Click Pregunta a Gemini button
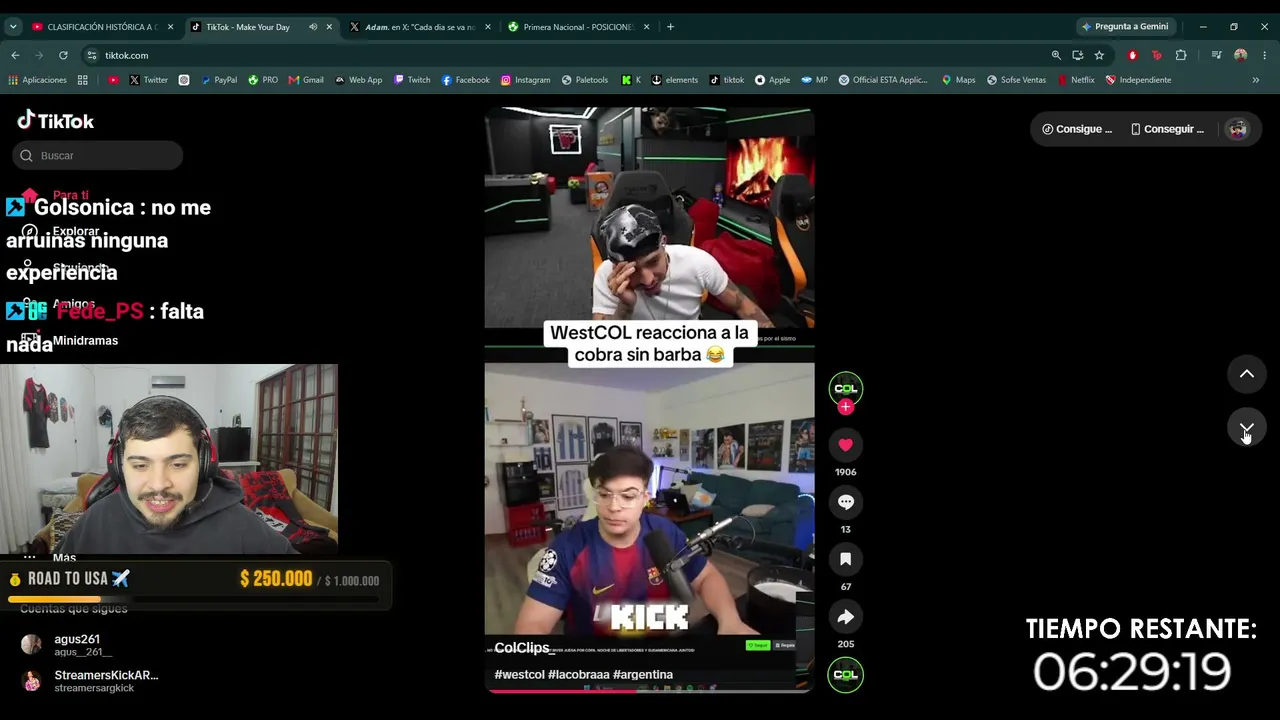 pos(1125,27)
